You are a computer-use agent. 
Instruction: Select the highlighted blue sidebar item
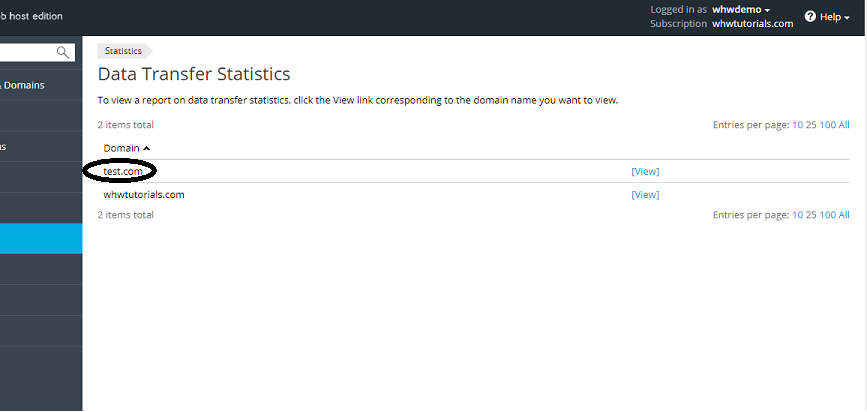pos(40,238)
